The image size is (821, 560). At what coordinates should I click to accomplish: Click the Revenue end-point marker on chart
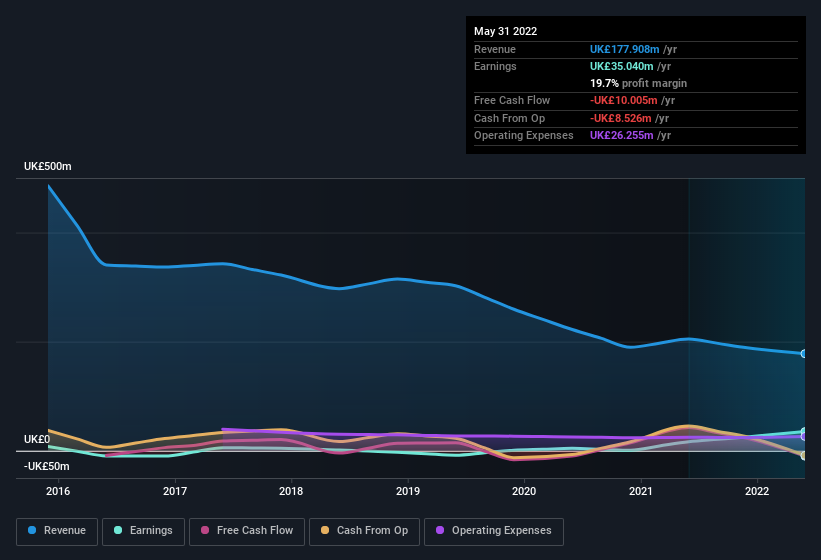[x=804, y=354]
